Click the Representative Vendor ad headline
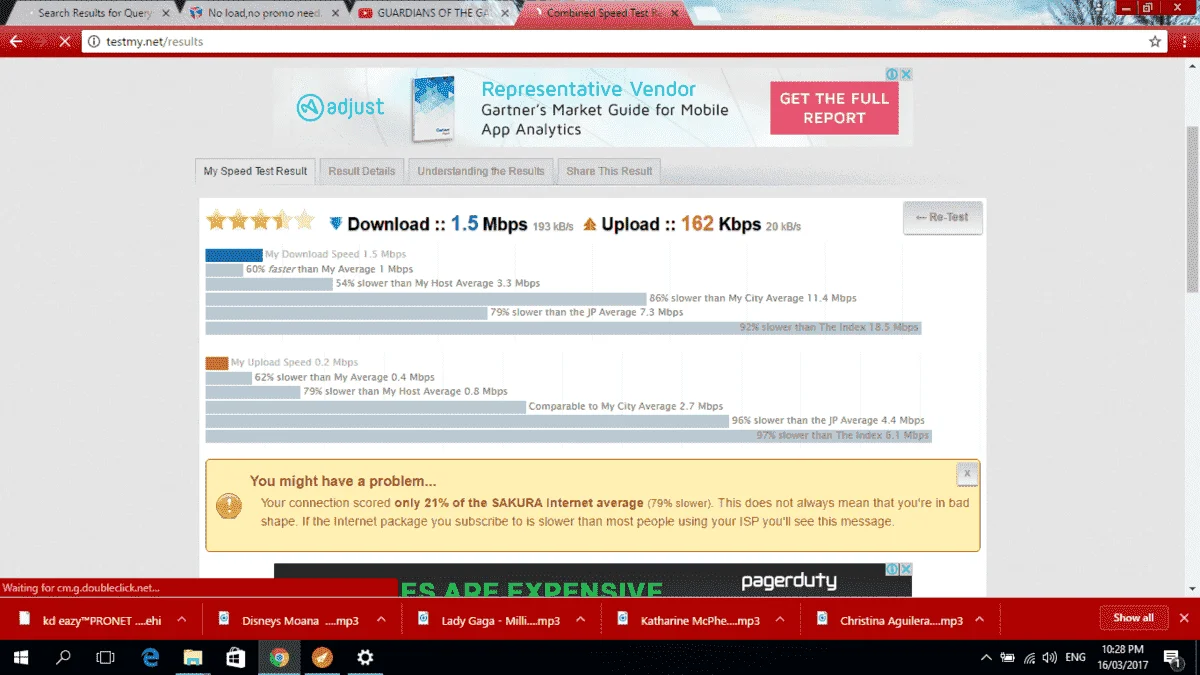The width and height of the screenshot is (1200, 675). [x=588, y=89]
